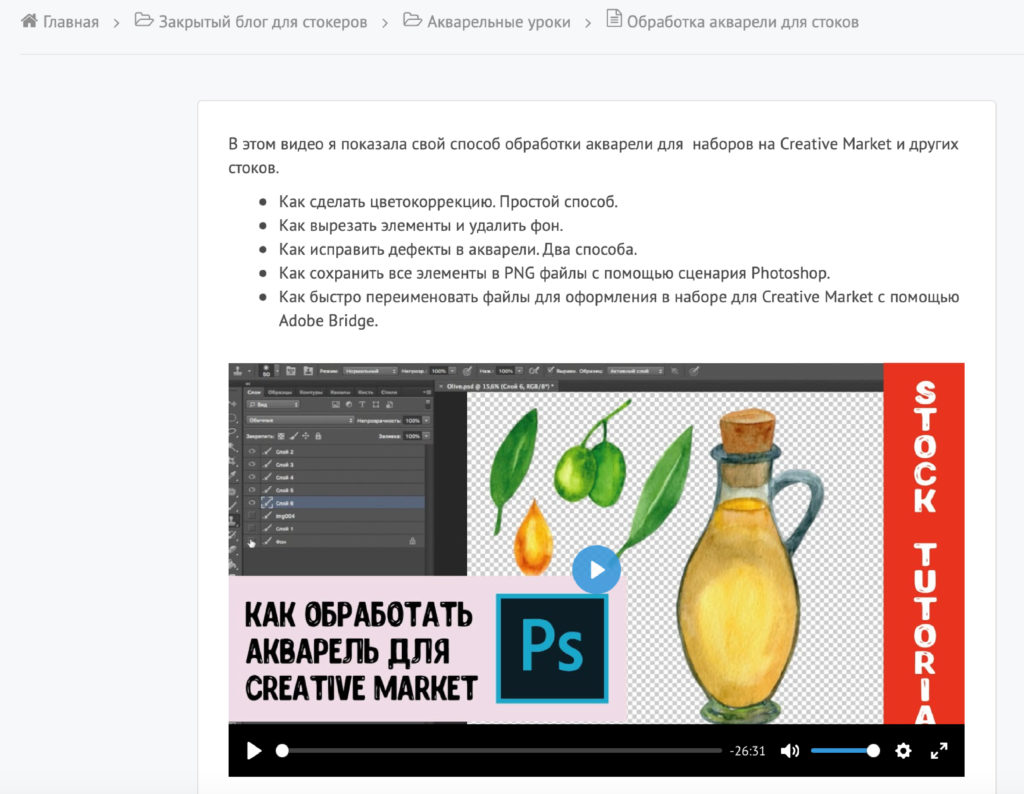Click text 'Как сделать цветокоррекцию. Простой способ.'

point(448,202)
